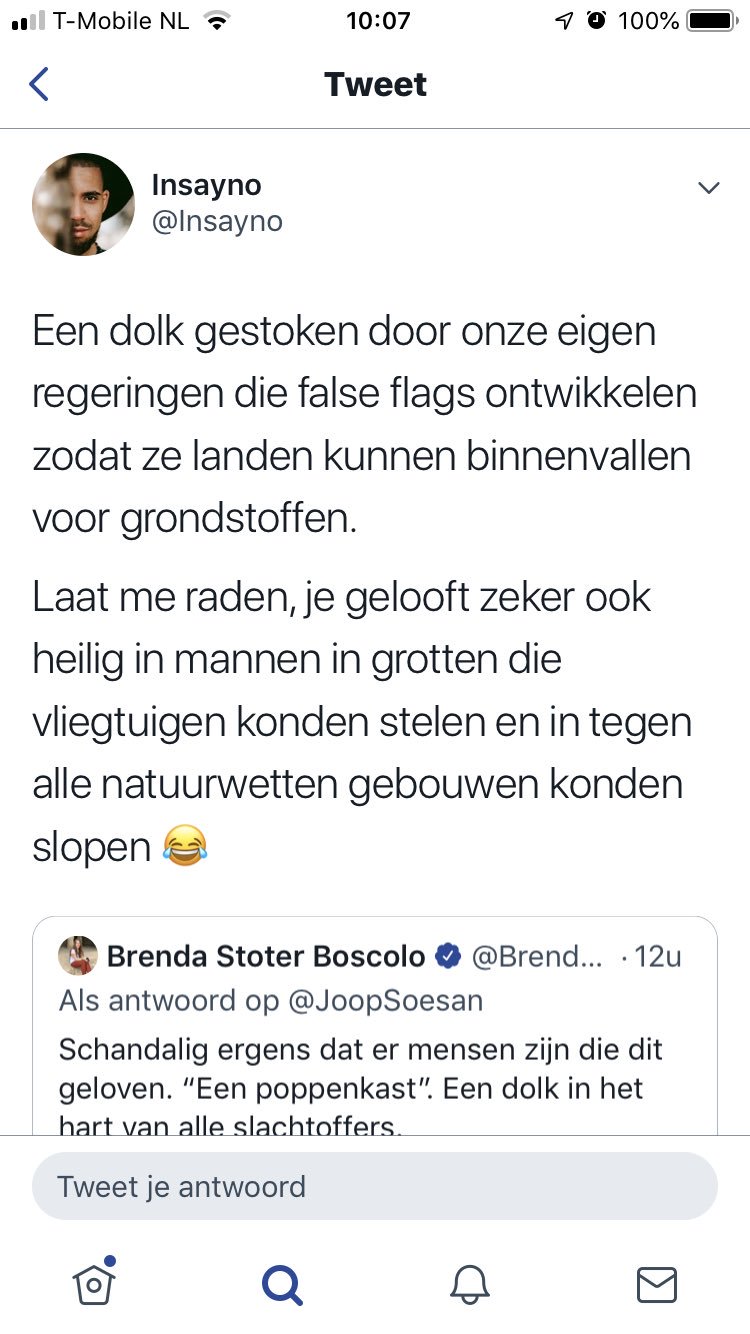750x1334 pixels.
Task: Tap the verified badge next to Brenda
Action: tap(447, 957)
